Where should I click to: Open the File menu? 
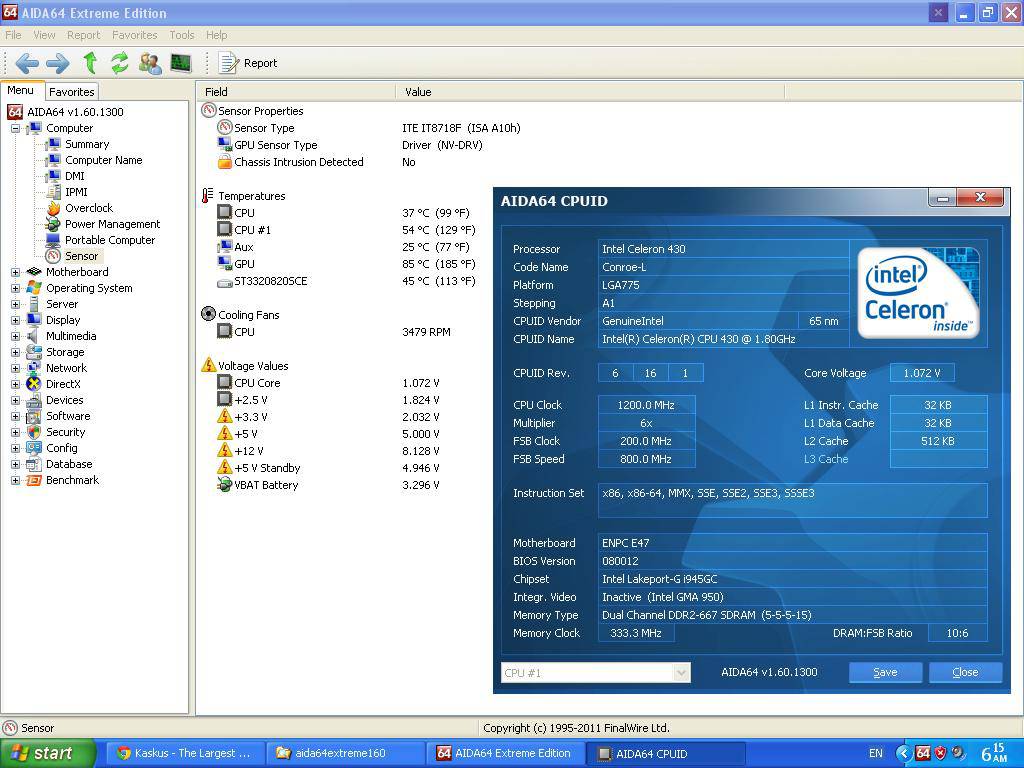point(13,35)
